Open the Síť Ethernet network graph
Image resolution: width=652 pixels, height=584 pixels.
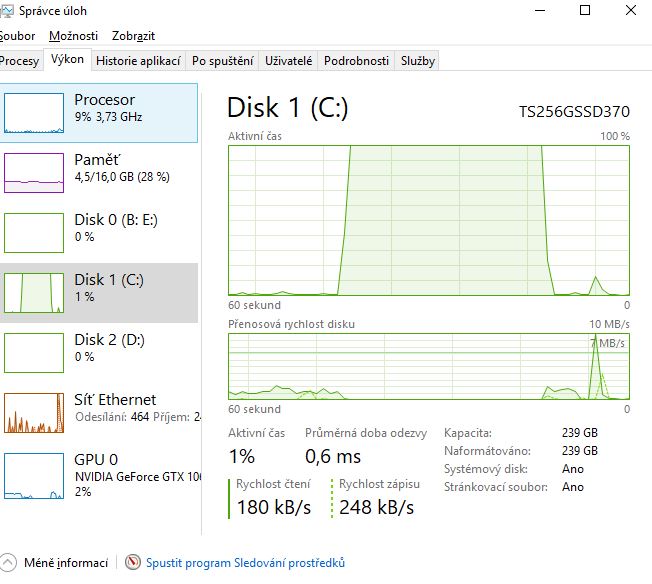pos(35,412)
